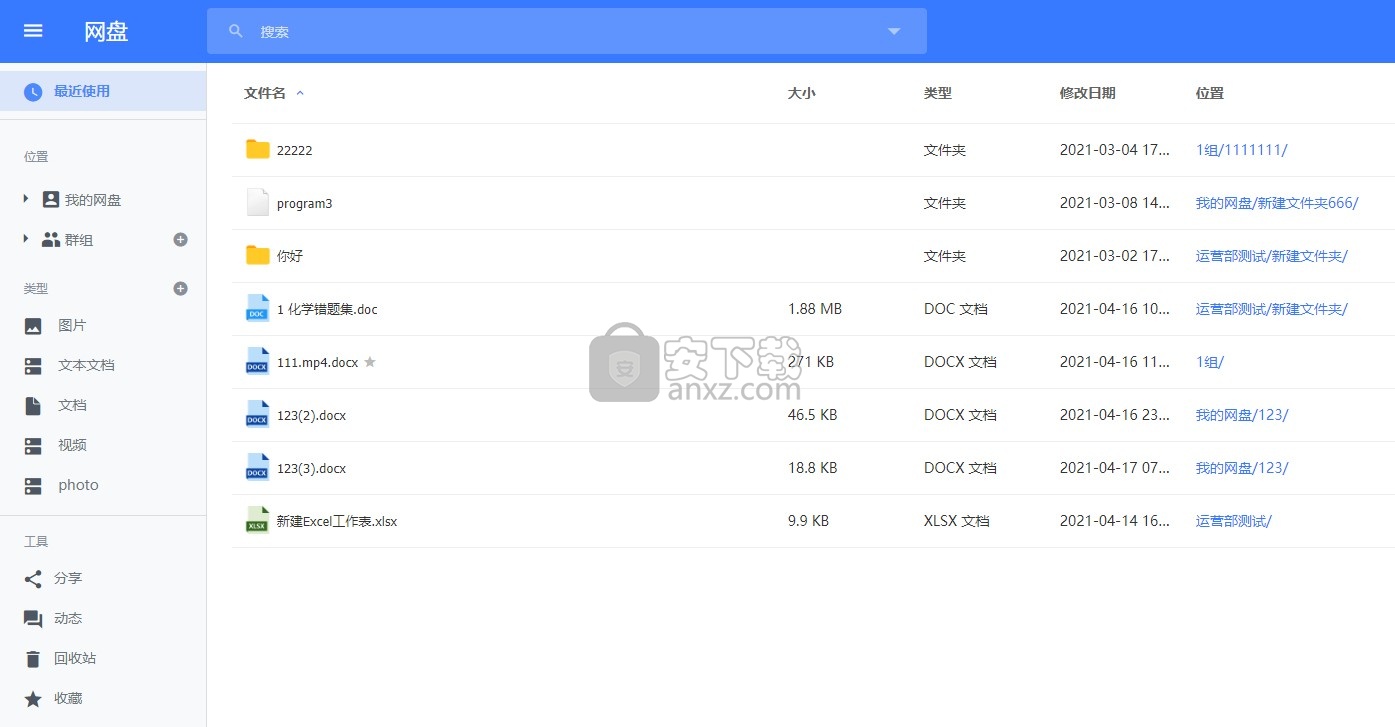
Task: Click the search magnifier icon
Action: [236, 31]
